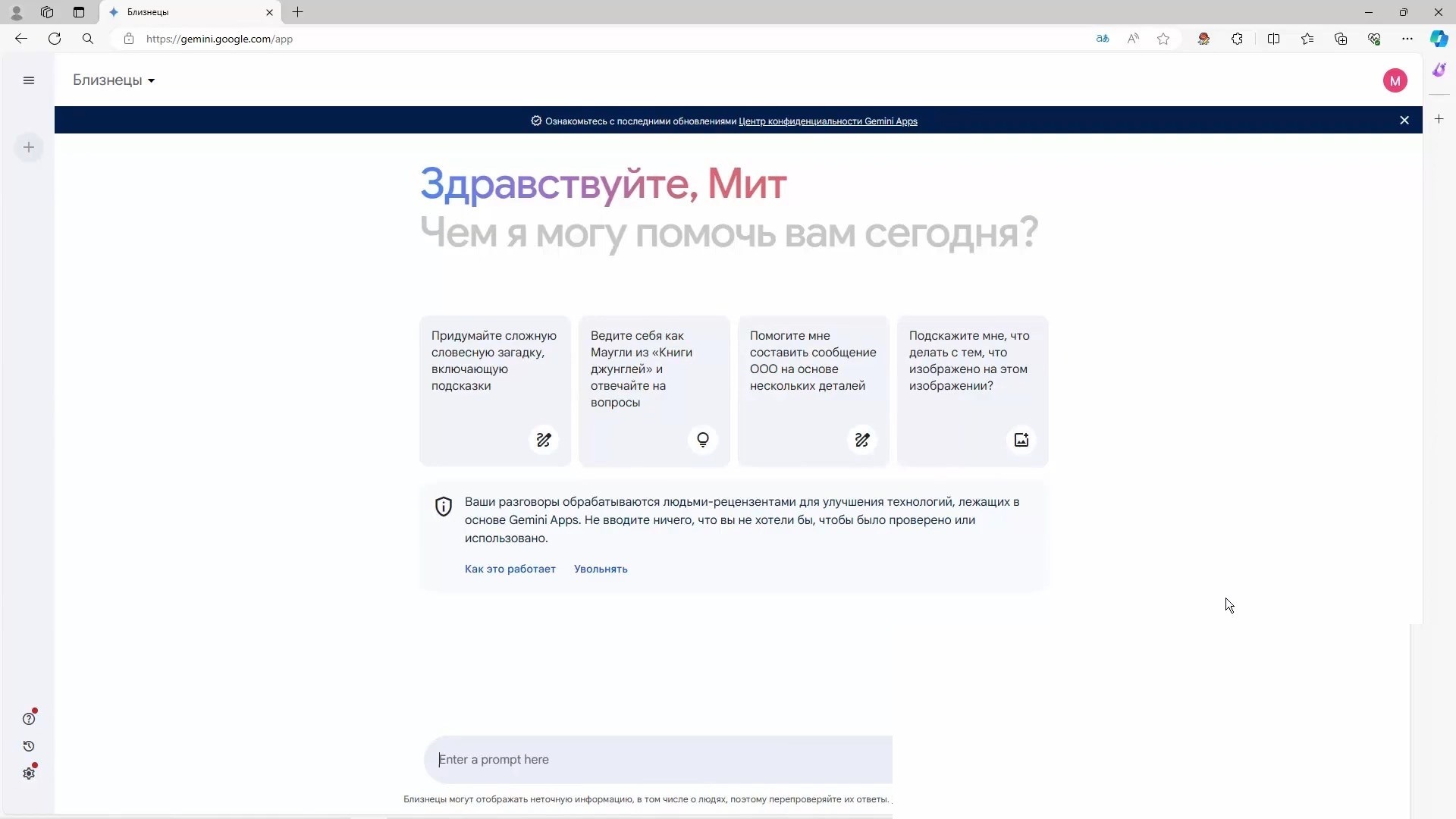Open the hamburger main menu

pos(29,80)
